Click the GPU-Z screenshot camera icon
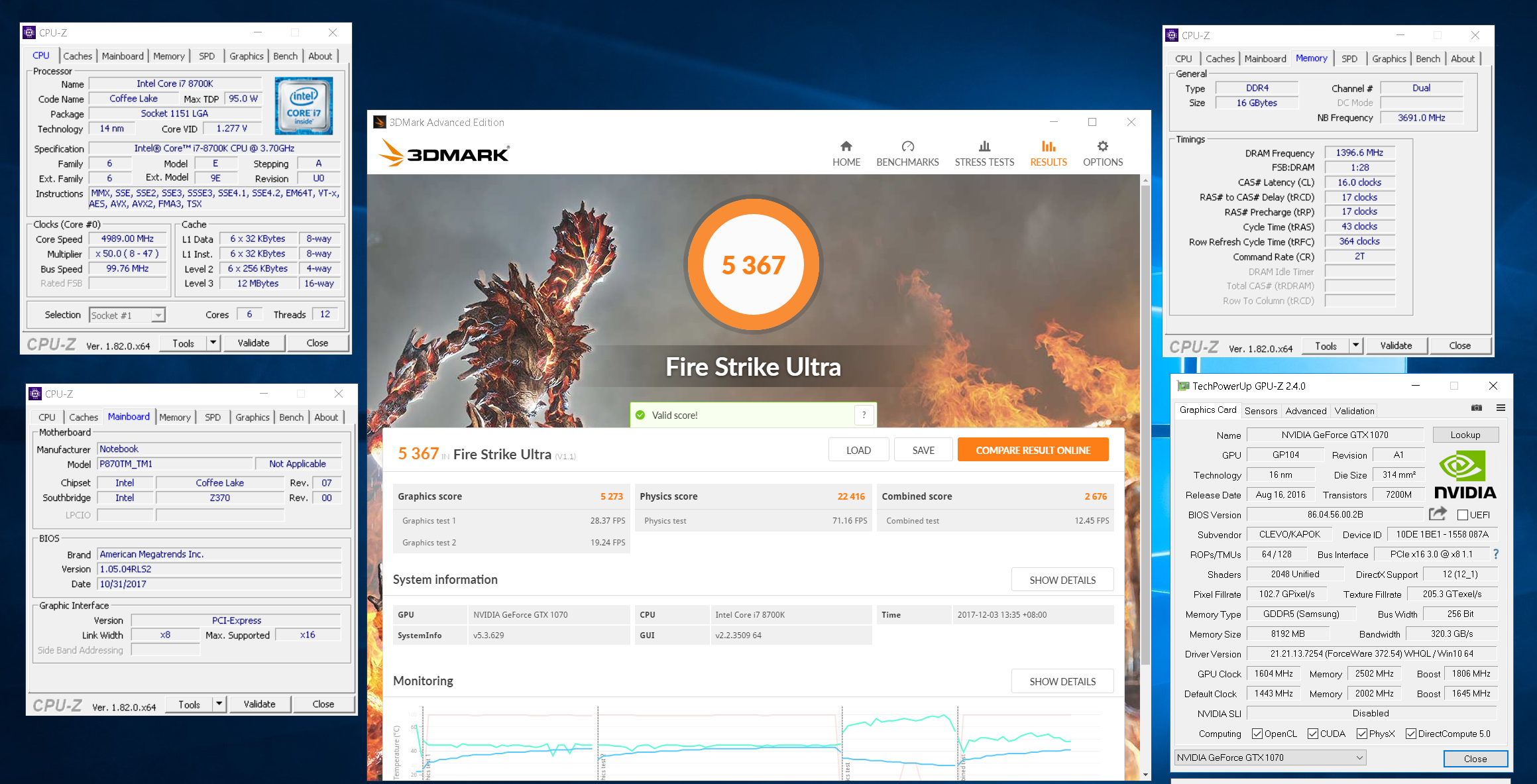 pos(1477,408)
